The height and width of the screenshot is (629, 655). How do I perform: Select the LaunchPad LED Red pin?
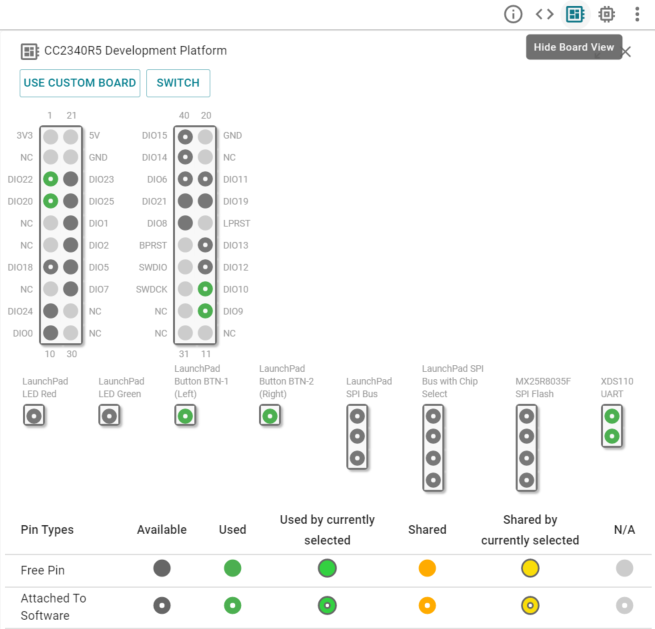(x=35, y=415)
